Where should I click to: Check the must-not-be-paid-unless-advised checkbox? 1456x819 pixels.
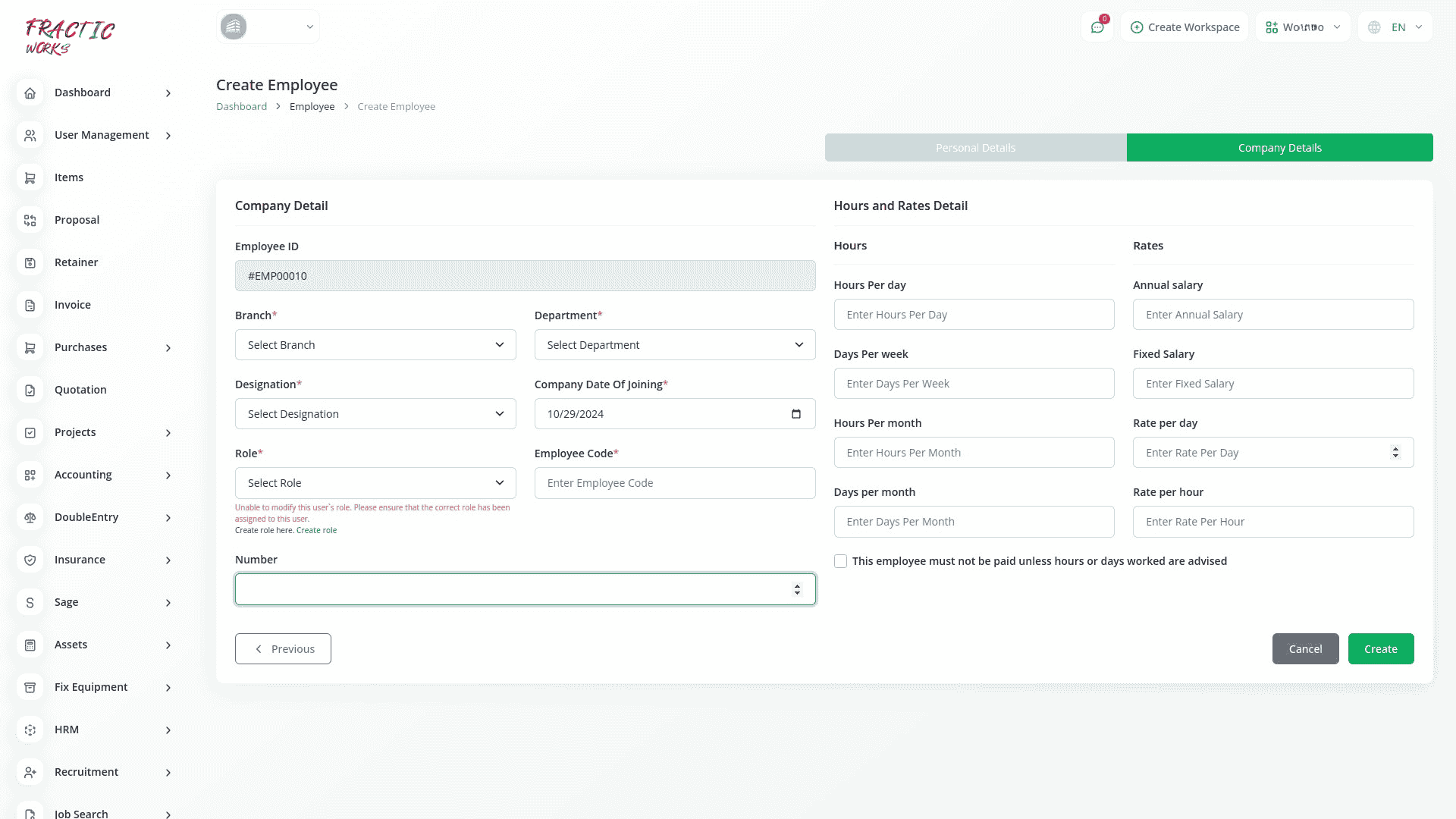coord(840,561)
